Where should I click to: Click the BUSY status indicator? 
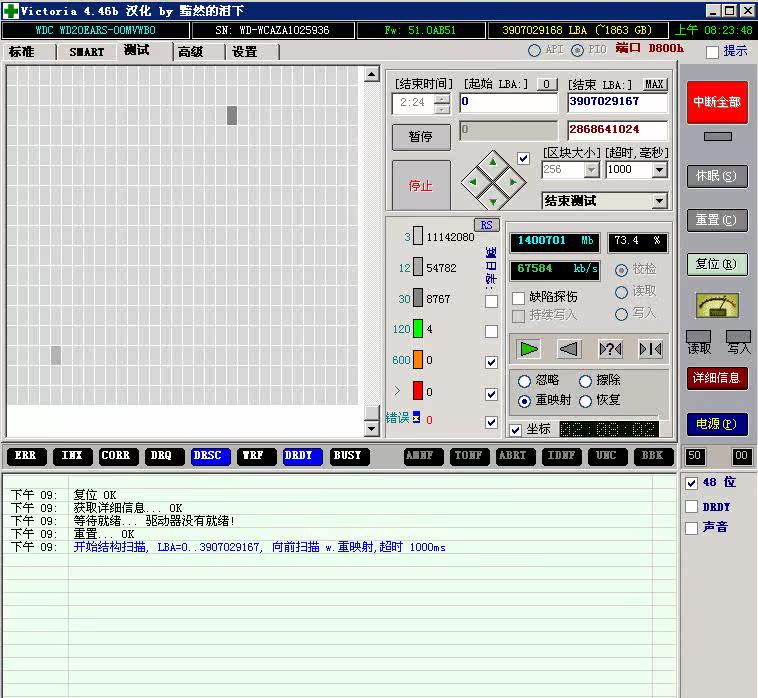click(x=348, y=456)
